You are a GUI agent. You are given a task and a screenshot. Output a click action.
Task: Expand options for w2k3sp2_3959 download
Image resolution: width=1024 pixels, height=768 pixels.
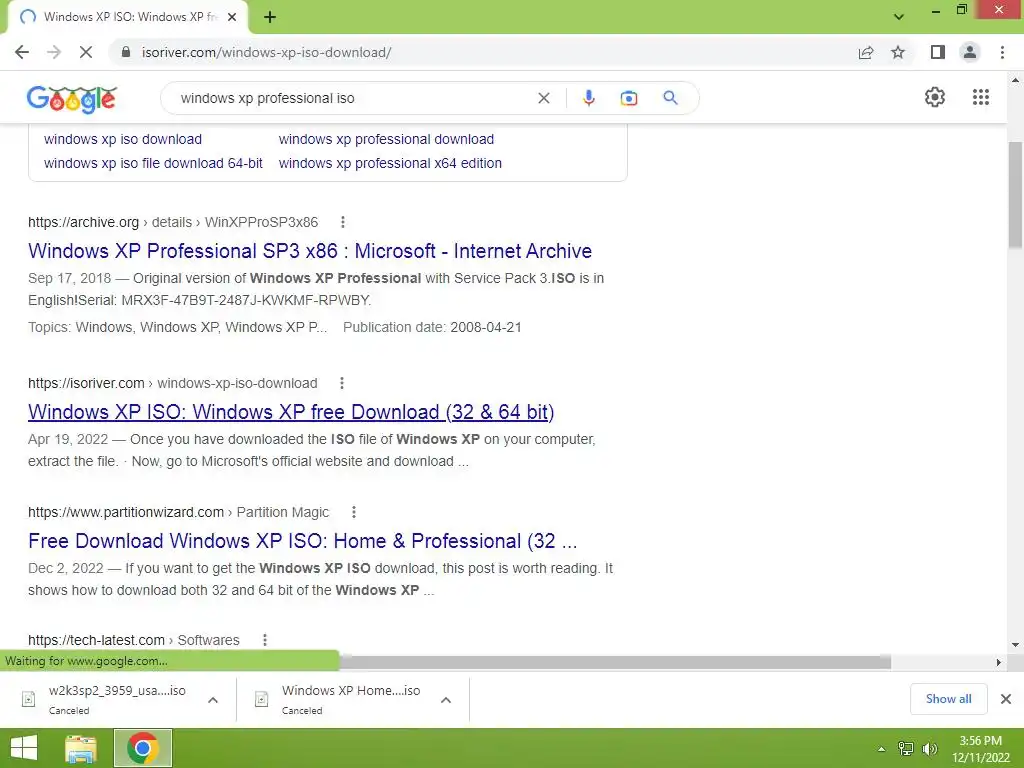213,700
